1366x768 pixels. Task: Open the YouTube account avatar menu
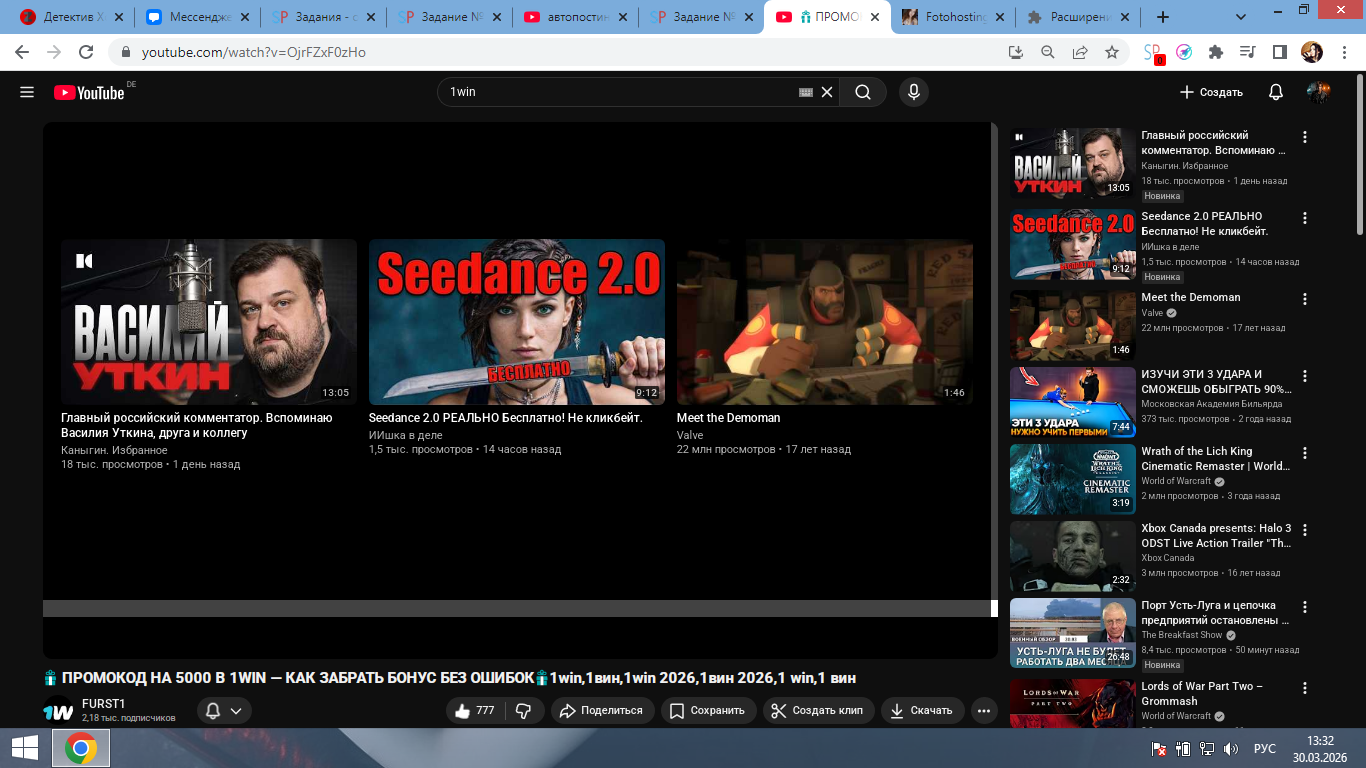point(1318,92)
